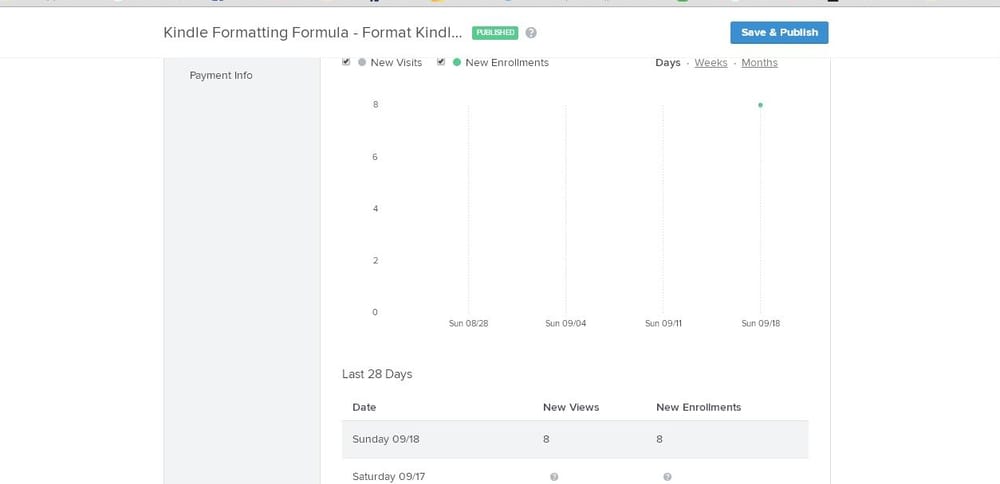
Task: Click help icon in Saturday New Enrollments cell
Action: coord(667,476)
